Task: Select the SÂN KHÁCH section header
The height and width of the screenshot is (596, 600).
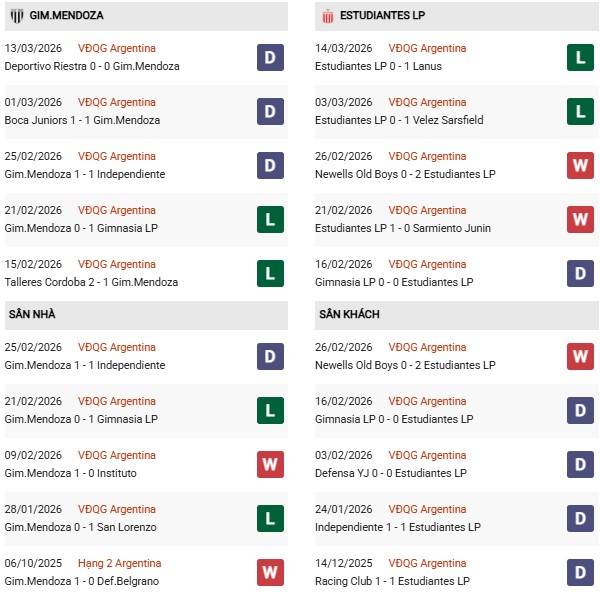Action: tap(349, 314)
